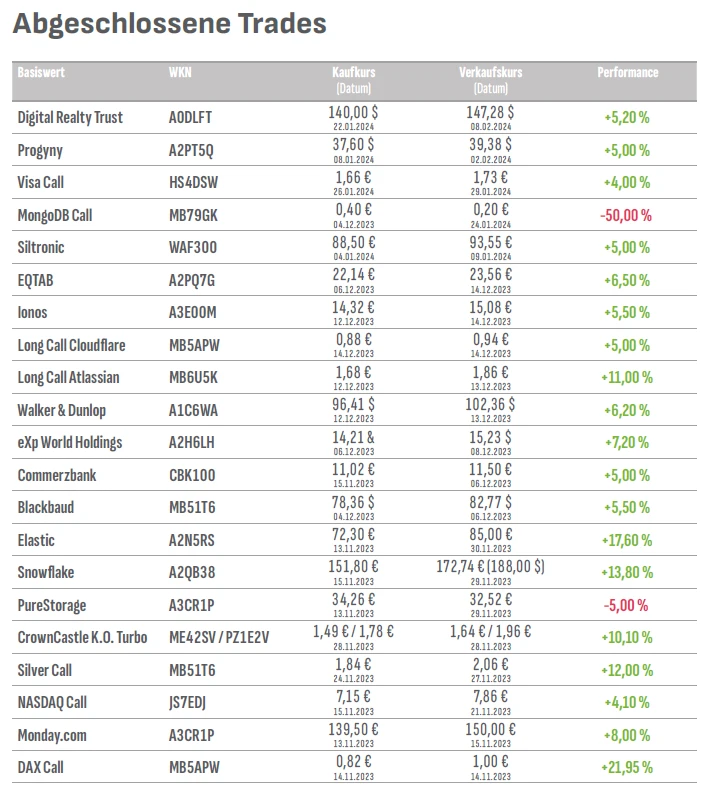Select the +11,00 % performance value

[x=627, y=378]
